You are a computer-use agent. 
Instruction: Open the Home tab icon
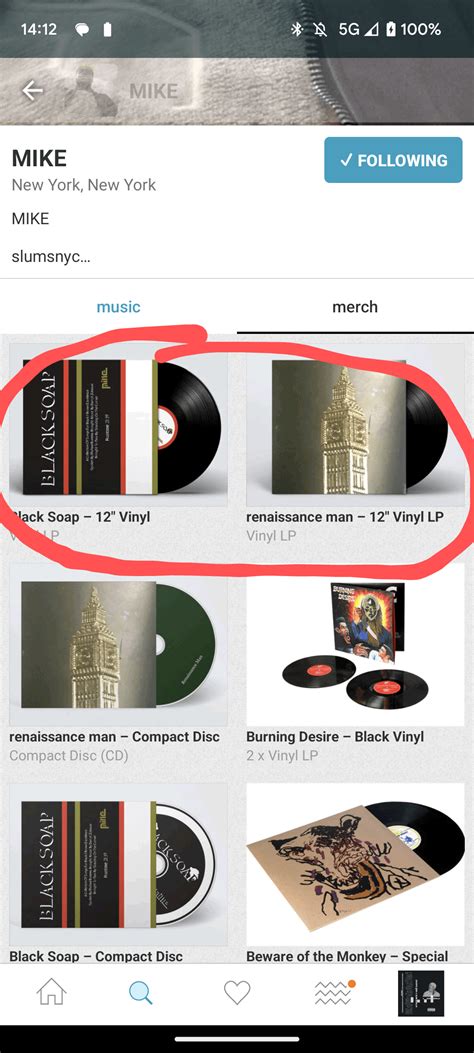51,993
